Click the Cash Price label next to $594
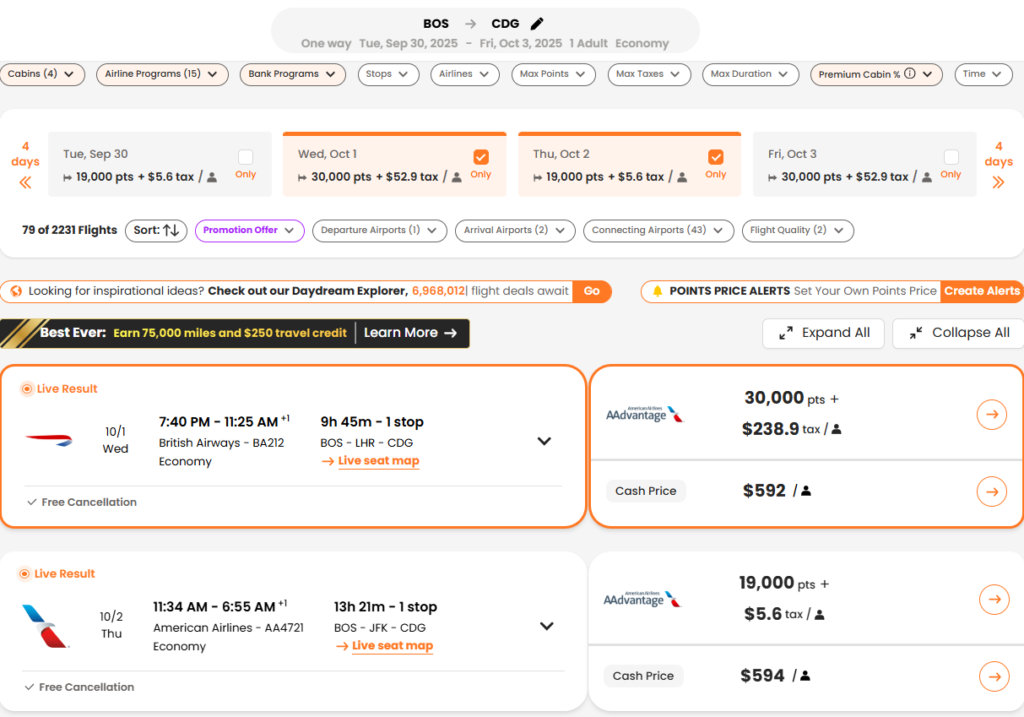 click(643, 676)
